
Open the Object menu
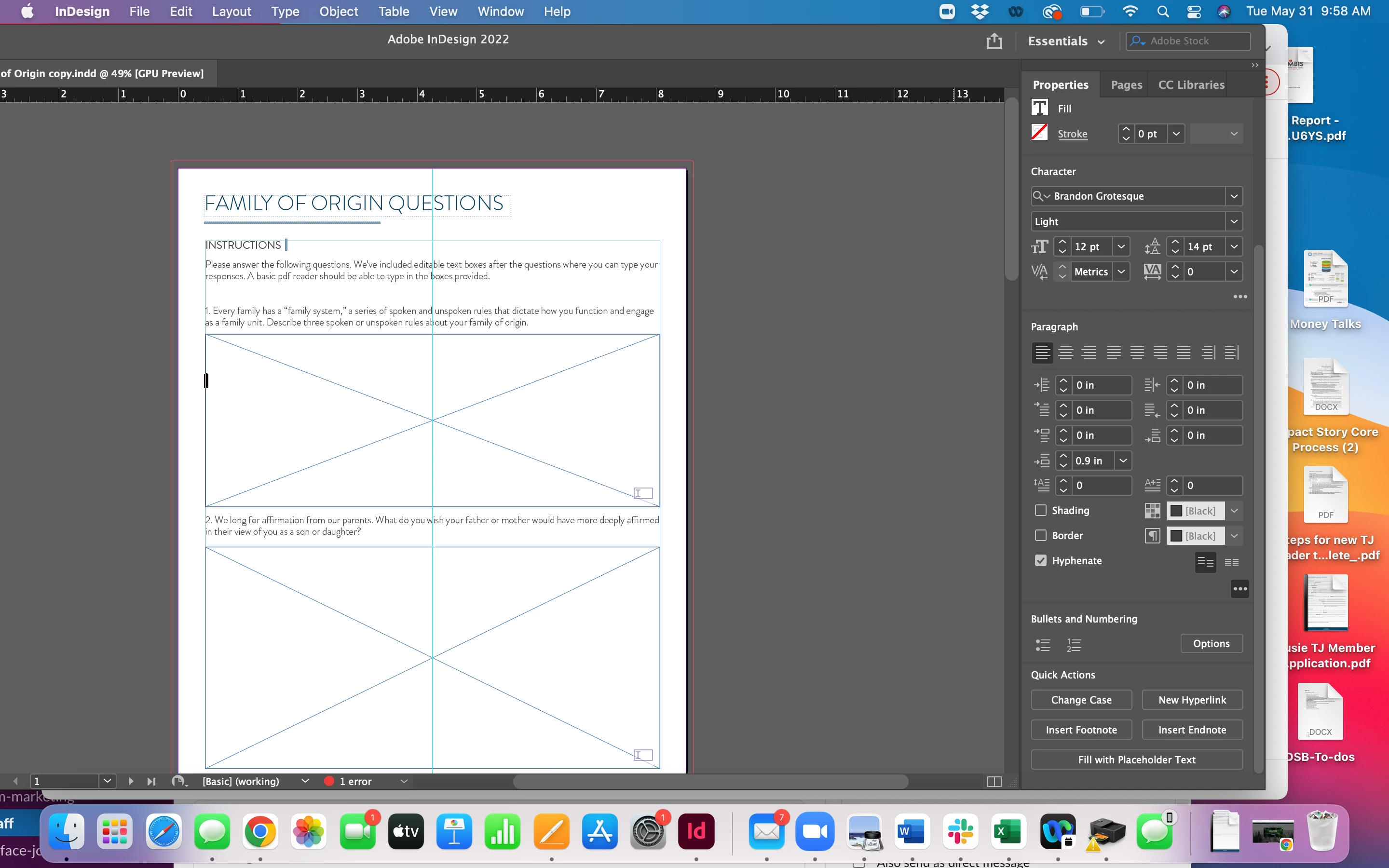click(339, 12)
